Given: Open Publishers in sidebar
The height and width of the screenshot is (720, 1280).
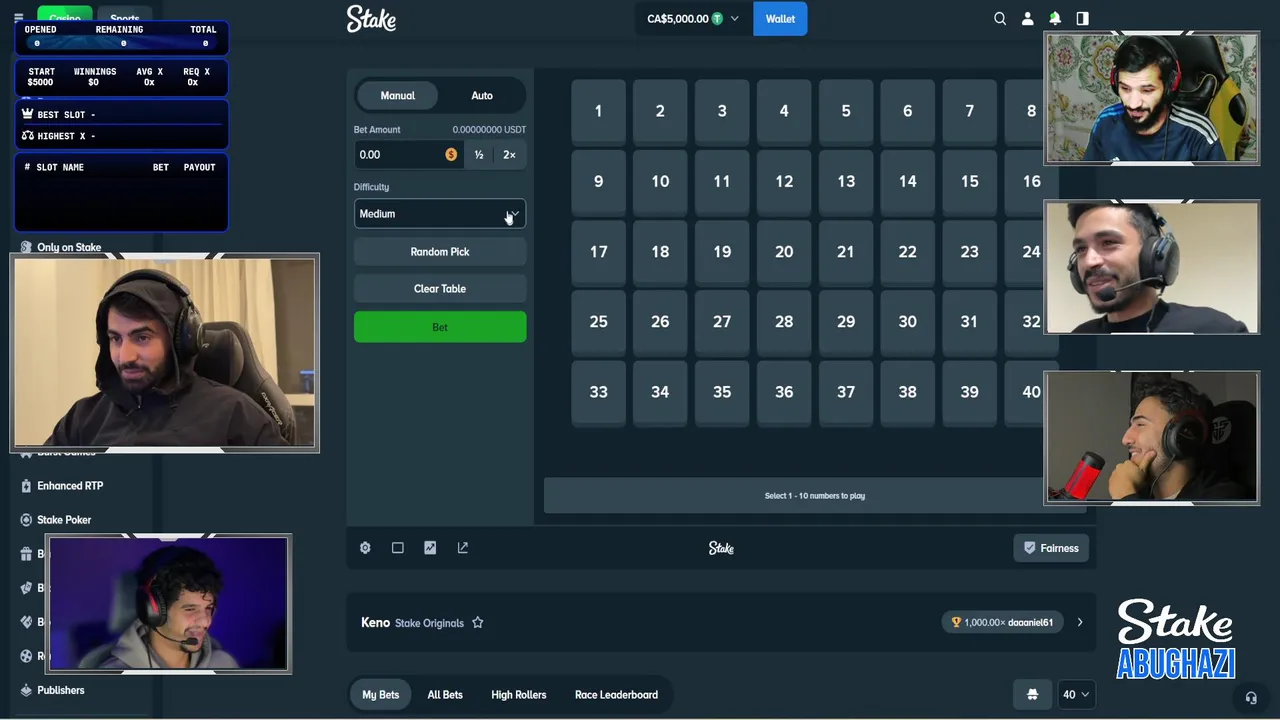Looking at the screenshot, I should click(62, 690).
